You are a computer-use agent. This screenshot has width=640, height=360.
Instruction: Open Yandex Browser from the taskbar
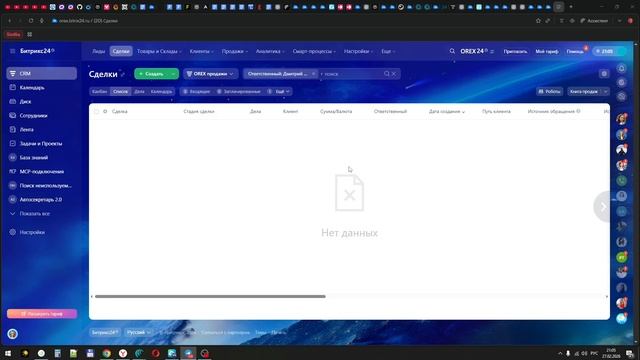point(123,353)
